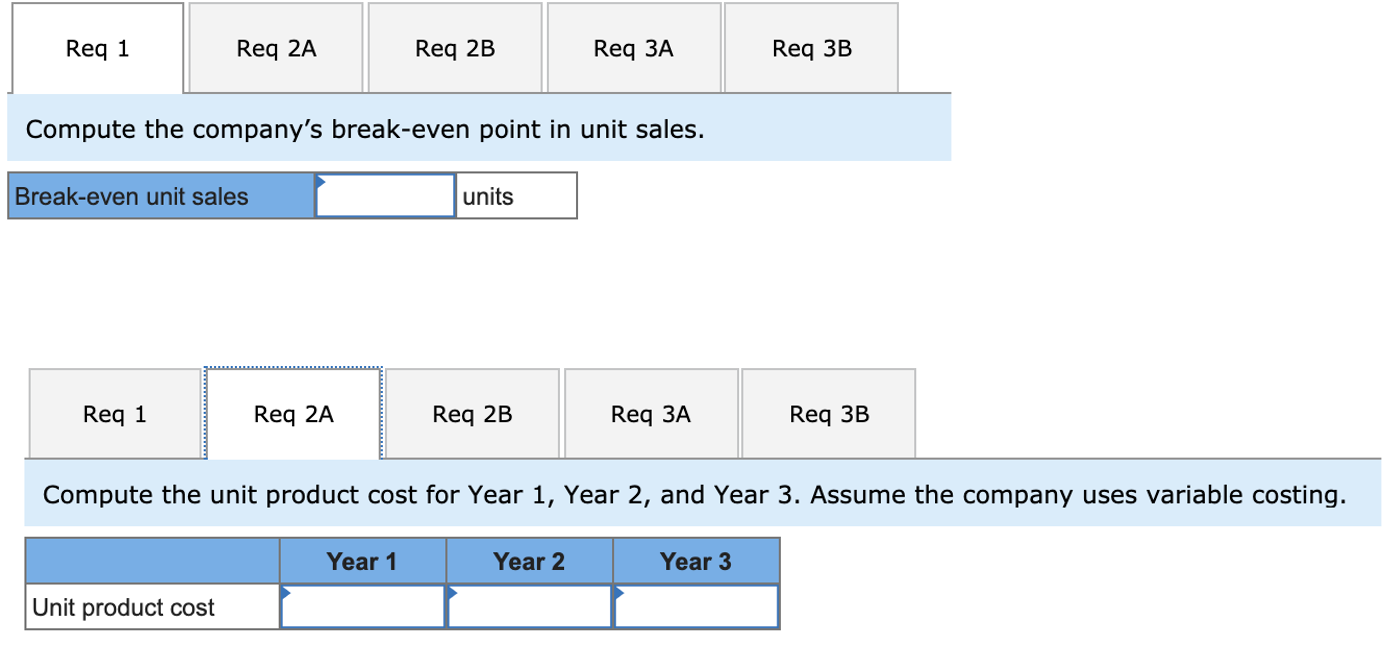Image resolution: width=1383 pixels, height=647 pixels.
Task: Click the Year 3 unit product cost field
Action: pyautogui.click(x=696, y=606)
